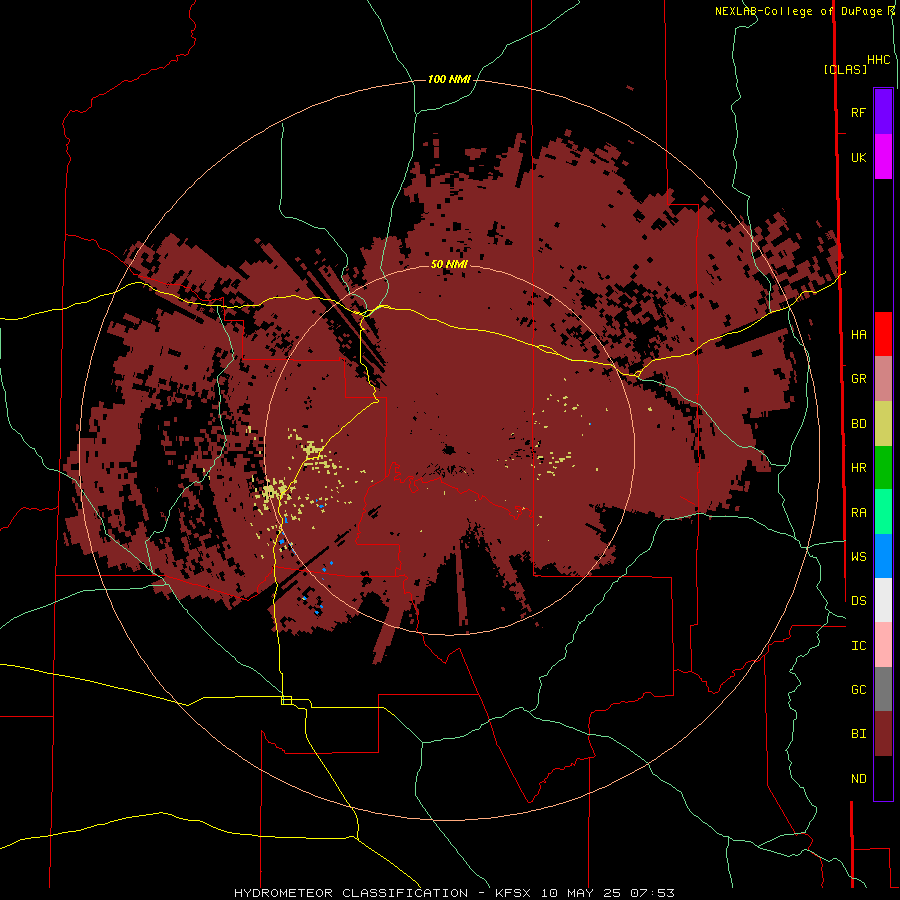The image size is (900, 900).
Task: Select the BD legend label
Action: [x=858, y=424]
